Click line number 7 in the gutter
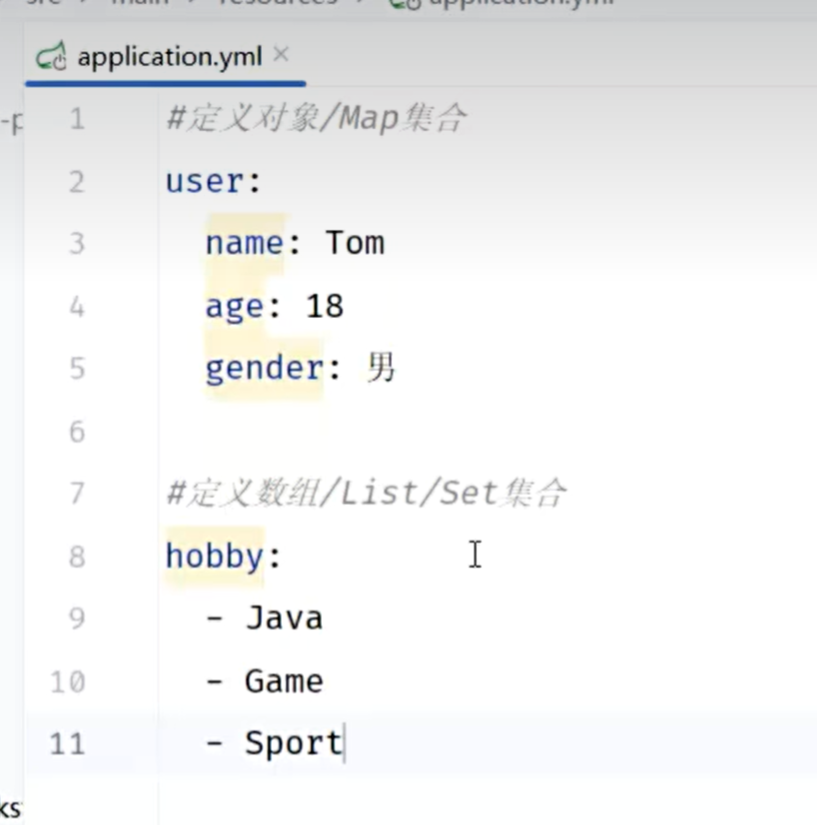 tap(77, 494)
